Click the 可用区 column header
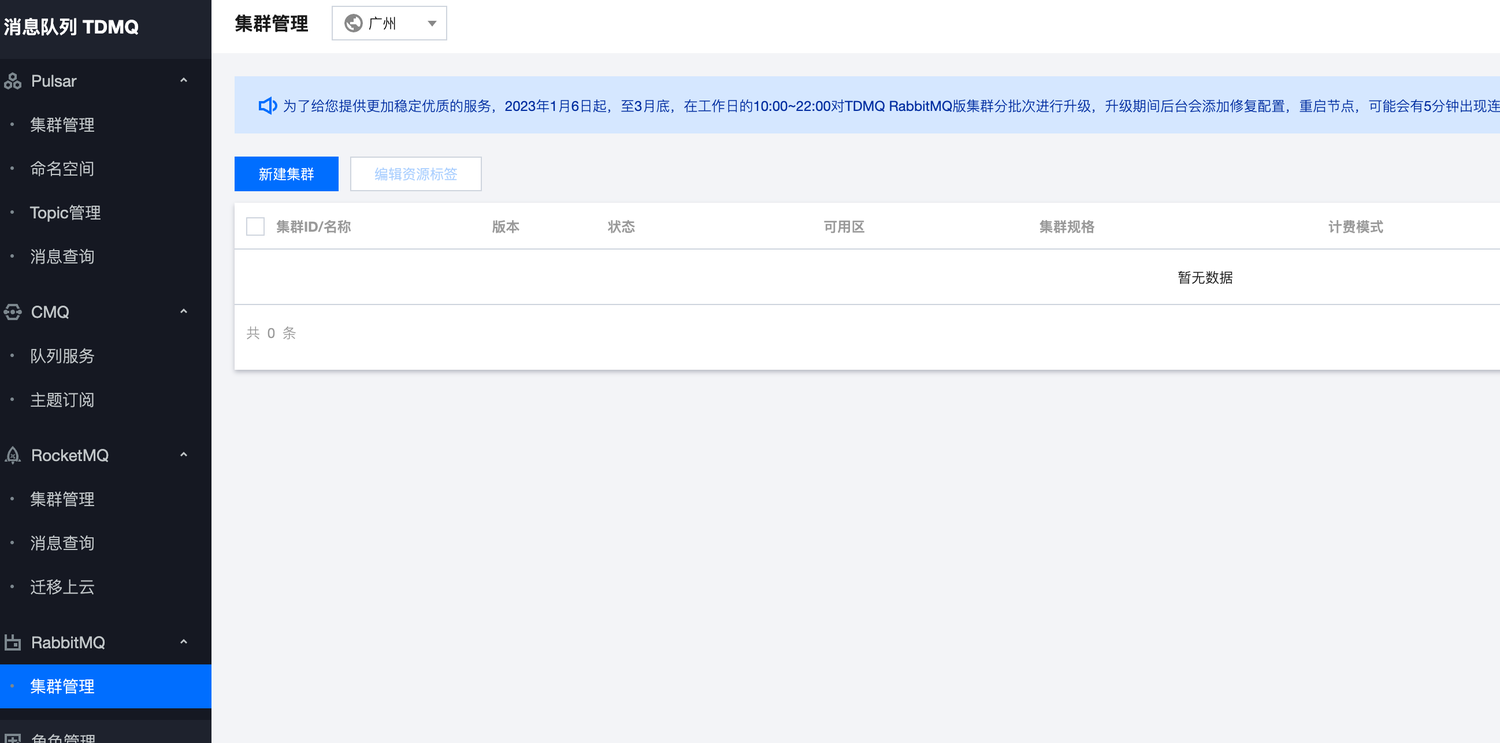1500x743 pixels. [x=844, y=227]
